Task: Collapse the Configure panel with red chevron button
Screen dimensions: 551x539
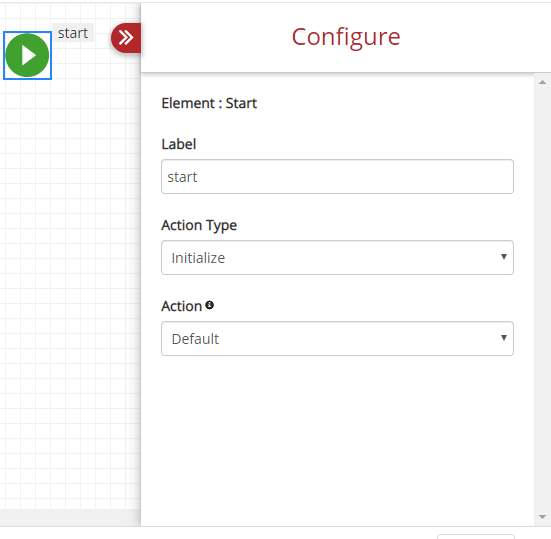Action: click(126, 38)
